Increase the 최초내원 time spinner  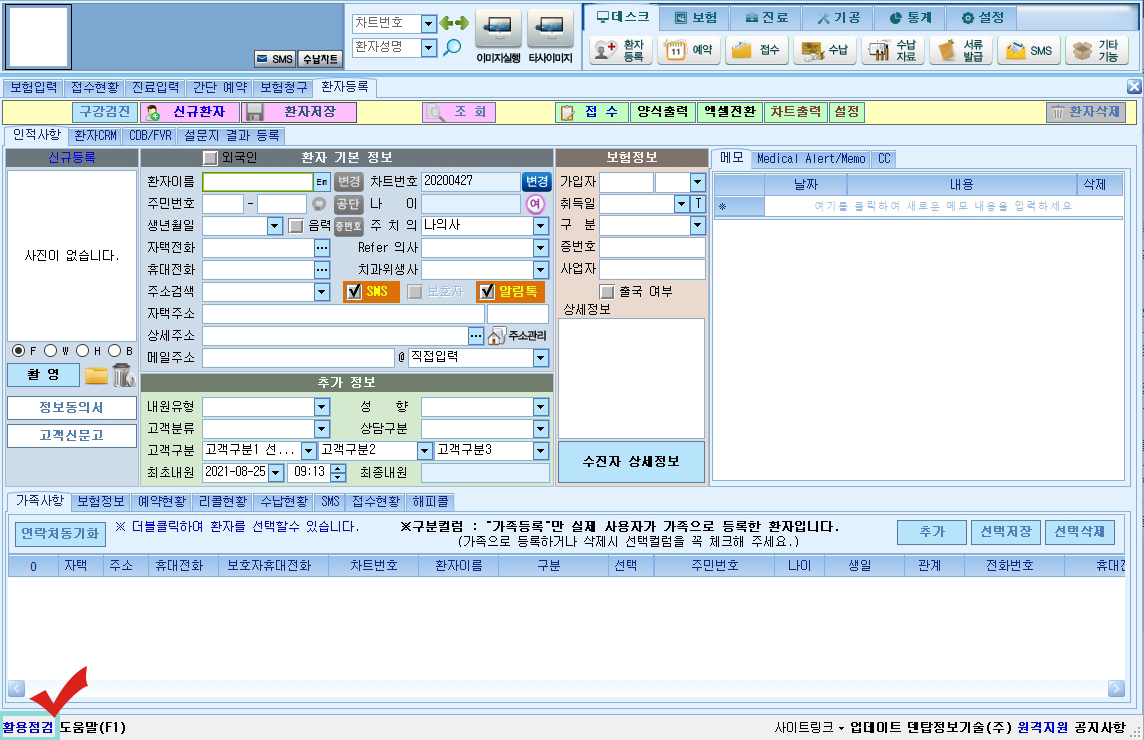[x=338, y=469]
